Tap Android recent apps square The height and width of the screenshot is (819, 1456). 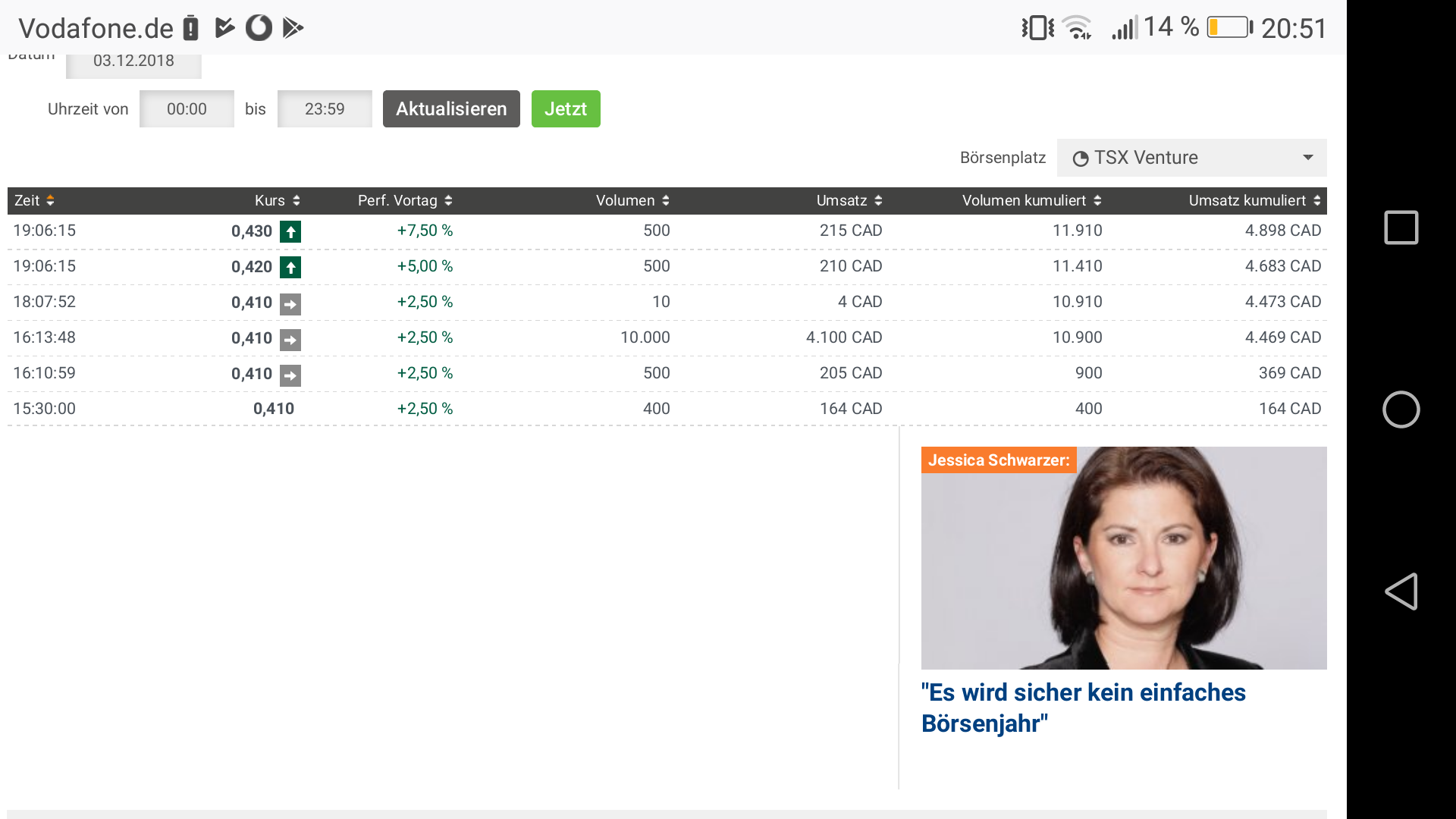pos(1401,227)
